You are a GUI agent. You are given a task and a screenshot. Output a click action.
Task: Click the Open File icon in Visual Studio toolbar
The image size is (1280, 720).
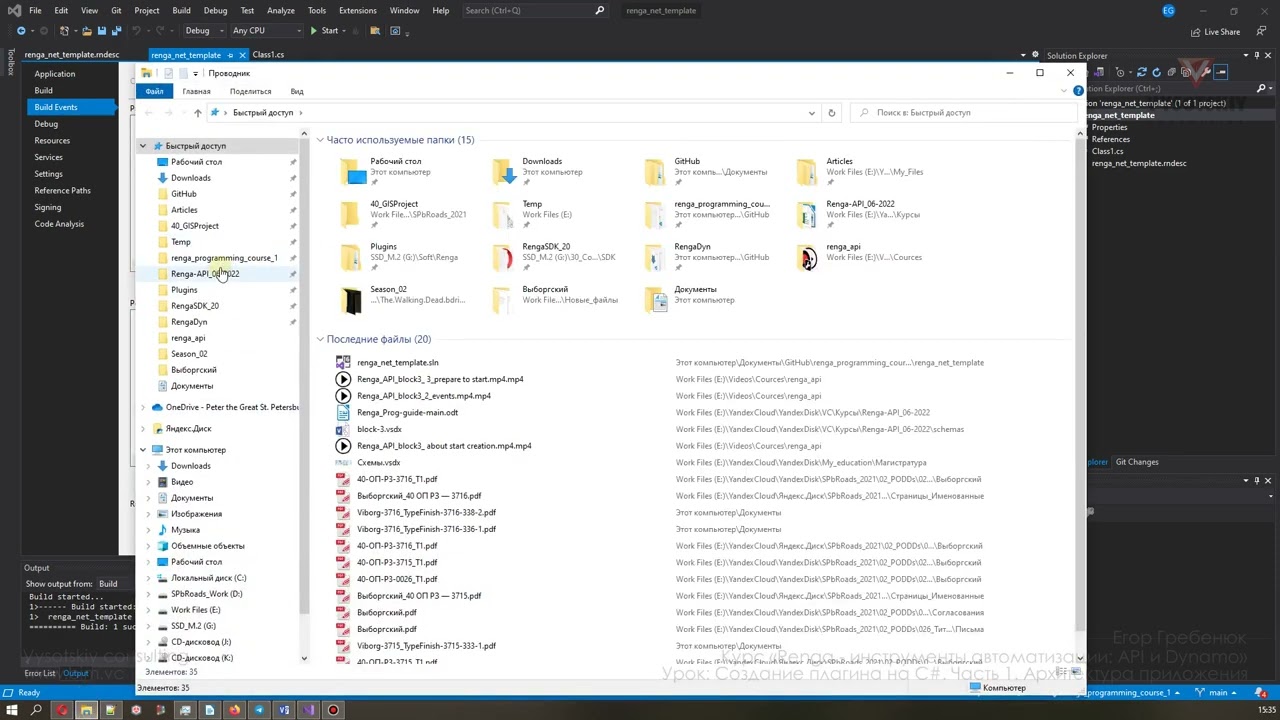(x=86, y=31)
